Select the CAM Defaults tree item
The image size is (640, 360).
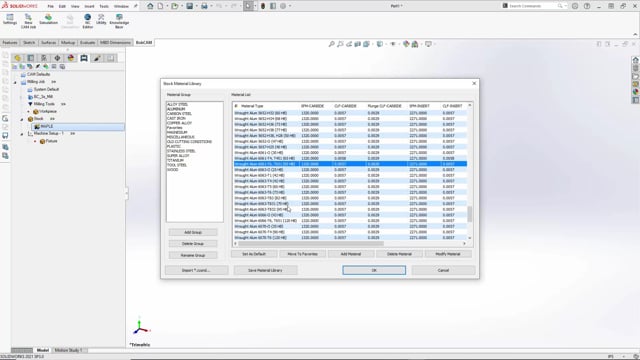point(38,74)
